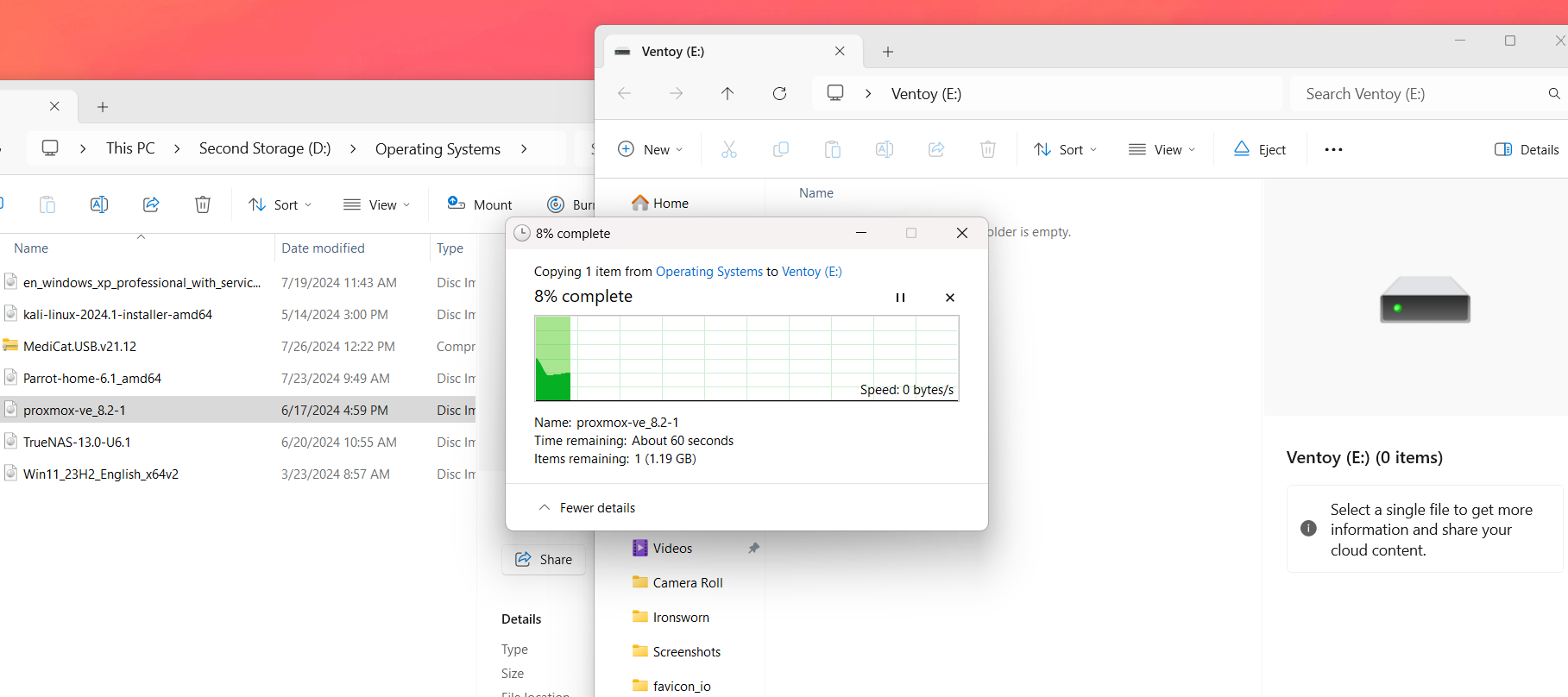Click Operating Systems breadcrumb in left window
The height and width of the screenshot is (697, 1568).
[438, 149]
